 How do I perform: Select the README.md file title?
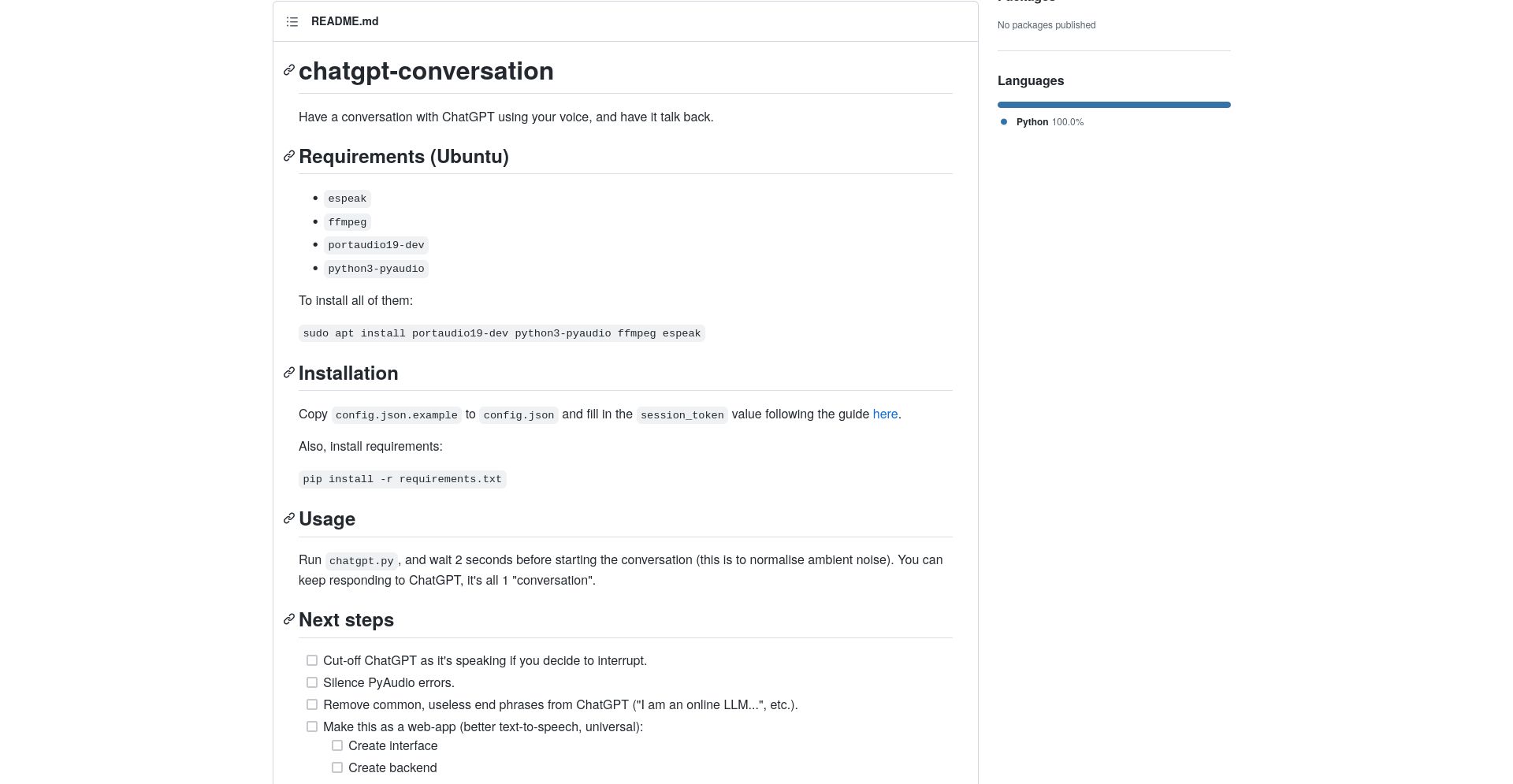344,21
